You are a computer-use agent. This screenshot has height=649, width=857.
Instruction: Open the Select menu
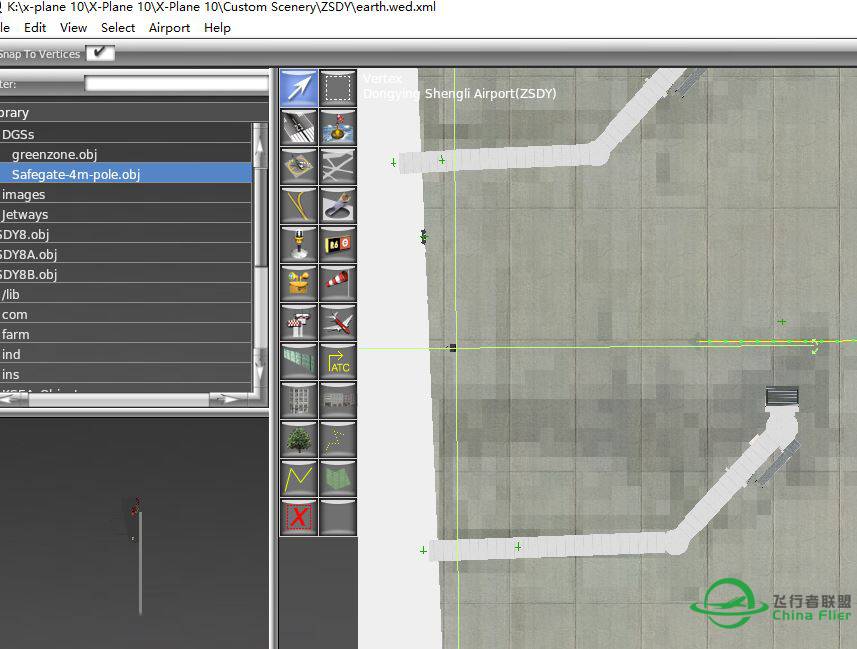118,27
